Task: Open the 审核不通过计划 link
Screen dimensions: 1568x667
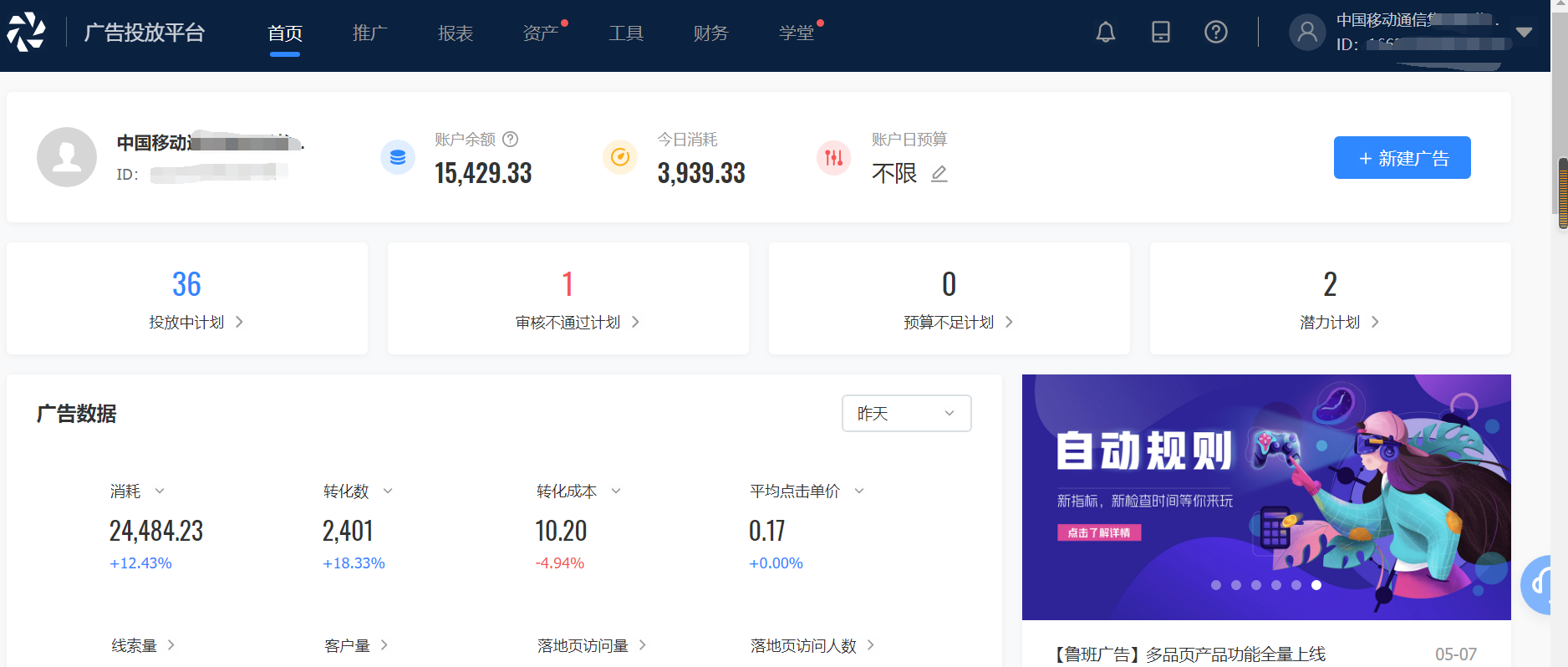Action: [576, 323]
